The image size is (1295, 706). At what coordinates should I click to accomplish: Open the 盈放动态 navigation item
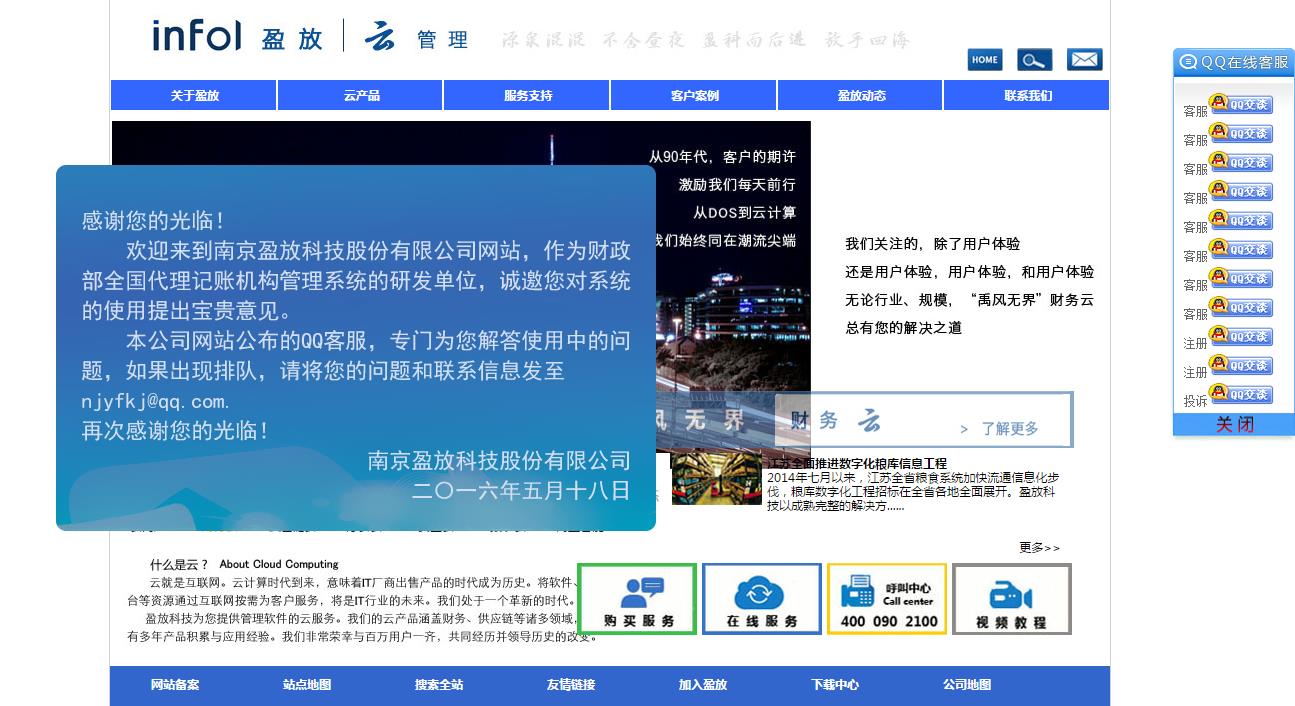click(860, 96)
